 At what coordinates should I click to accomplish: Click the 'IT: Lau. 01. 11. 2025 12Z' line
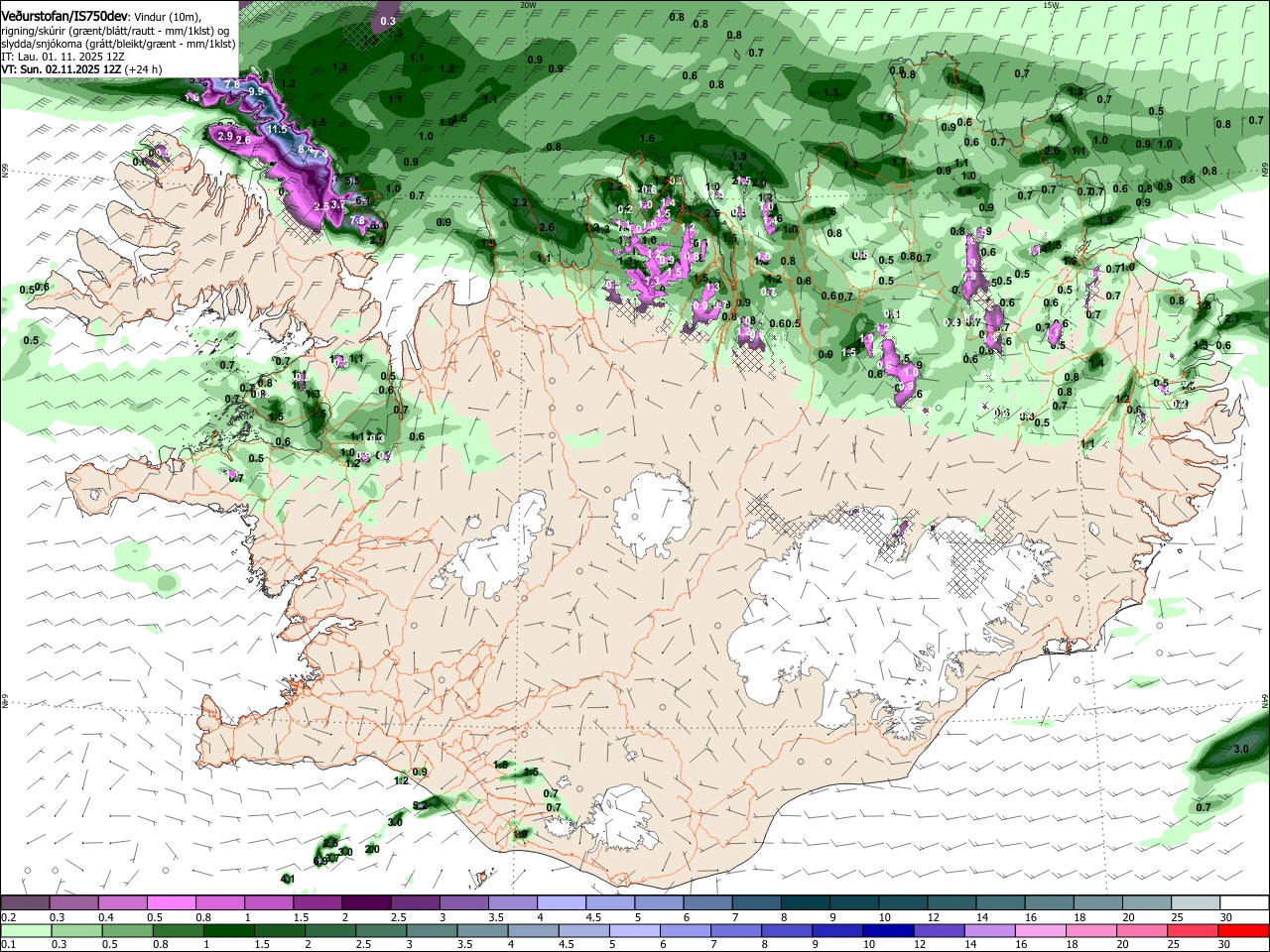[x=63, y=58]
